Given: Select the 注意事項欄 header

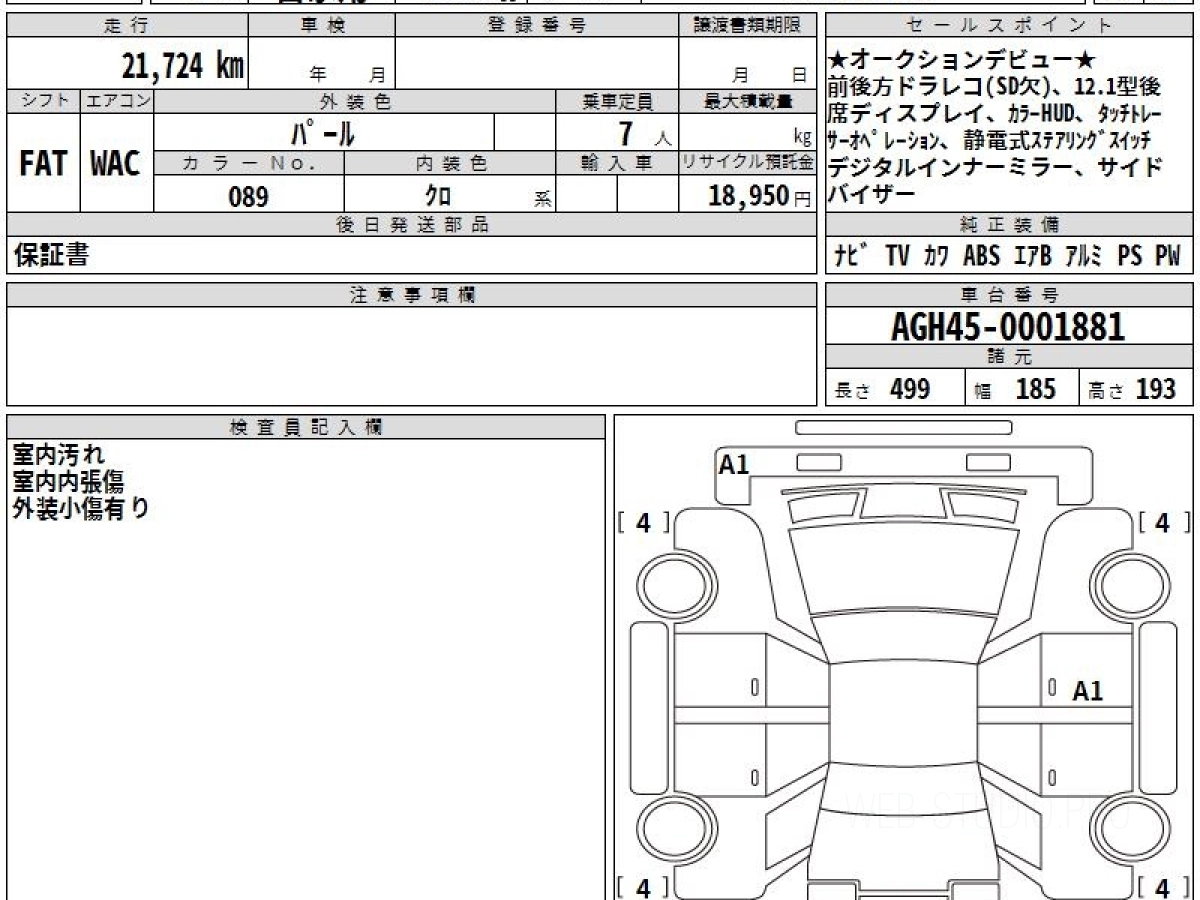Looking at the screenshot, I should [x=412, y=295].
